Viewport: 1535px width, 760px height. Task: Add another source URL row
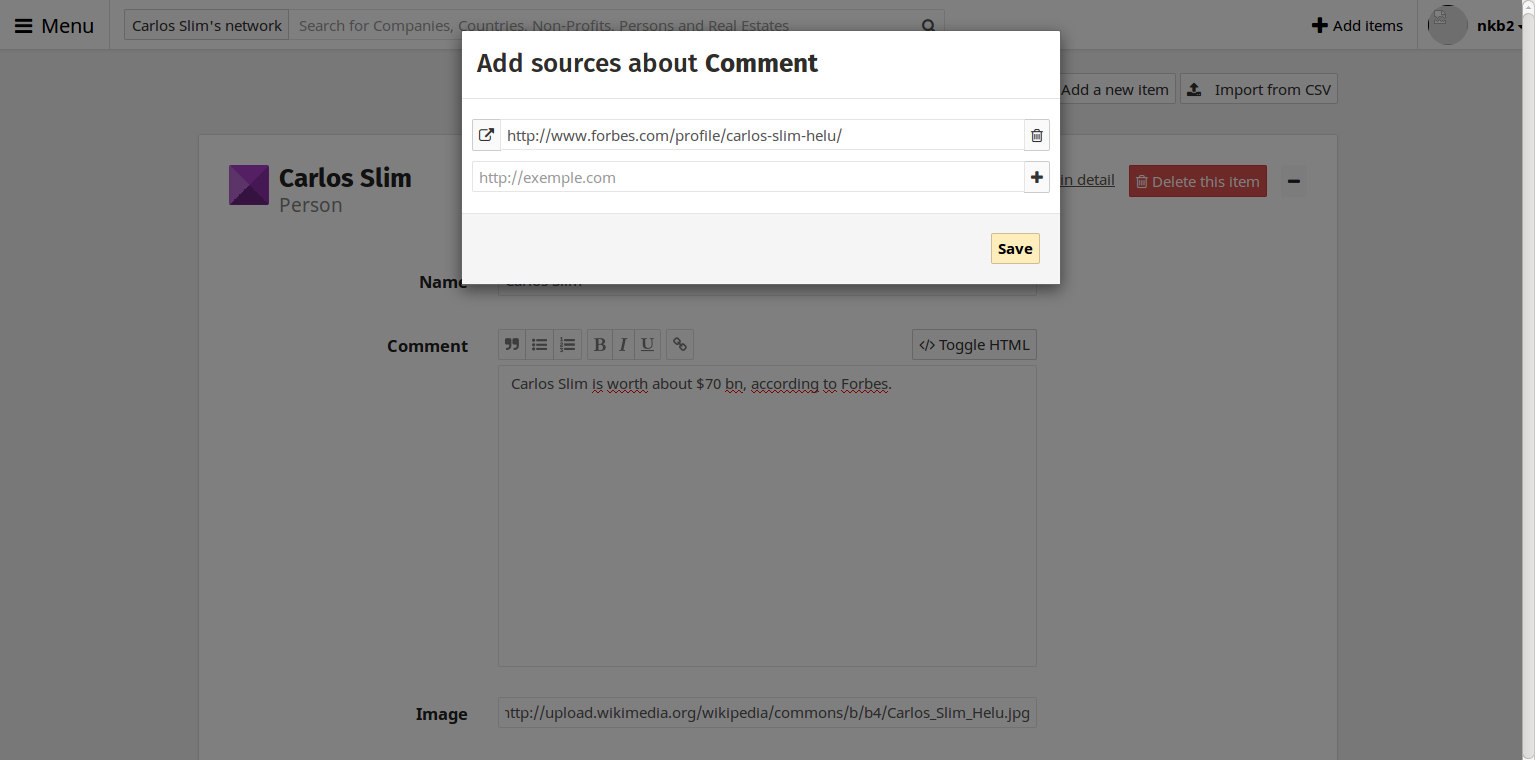(x=1036, y=177)
